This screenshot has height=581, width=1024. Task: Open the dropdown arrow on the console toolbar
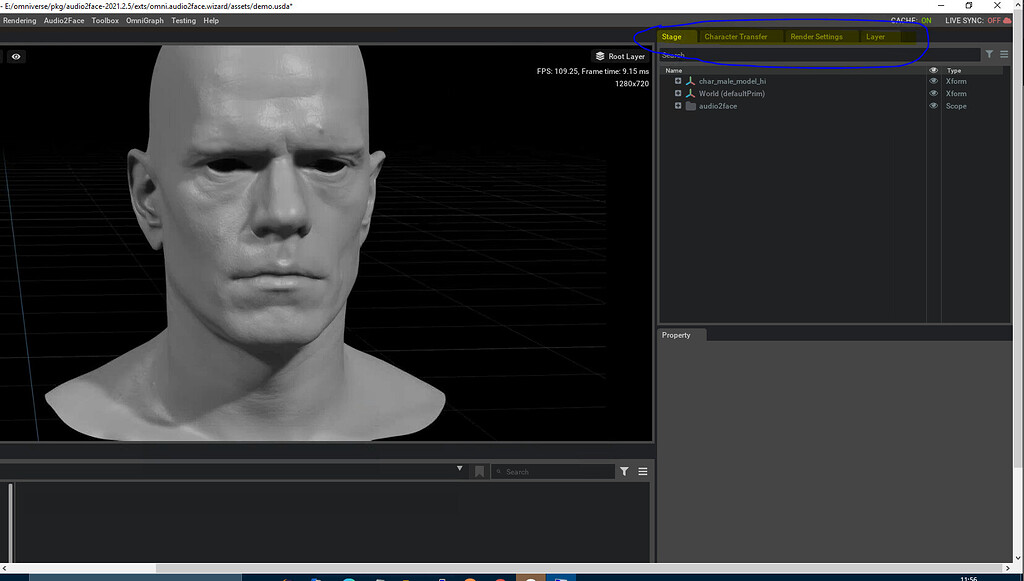tap(459, 469)
